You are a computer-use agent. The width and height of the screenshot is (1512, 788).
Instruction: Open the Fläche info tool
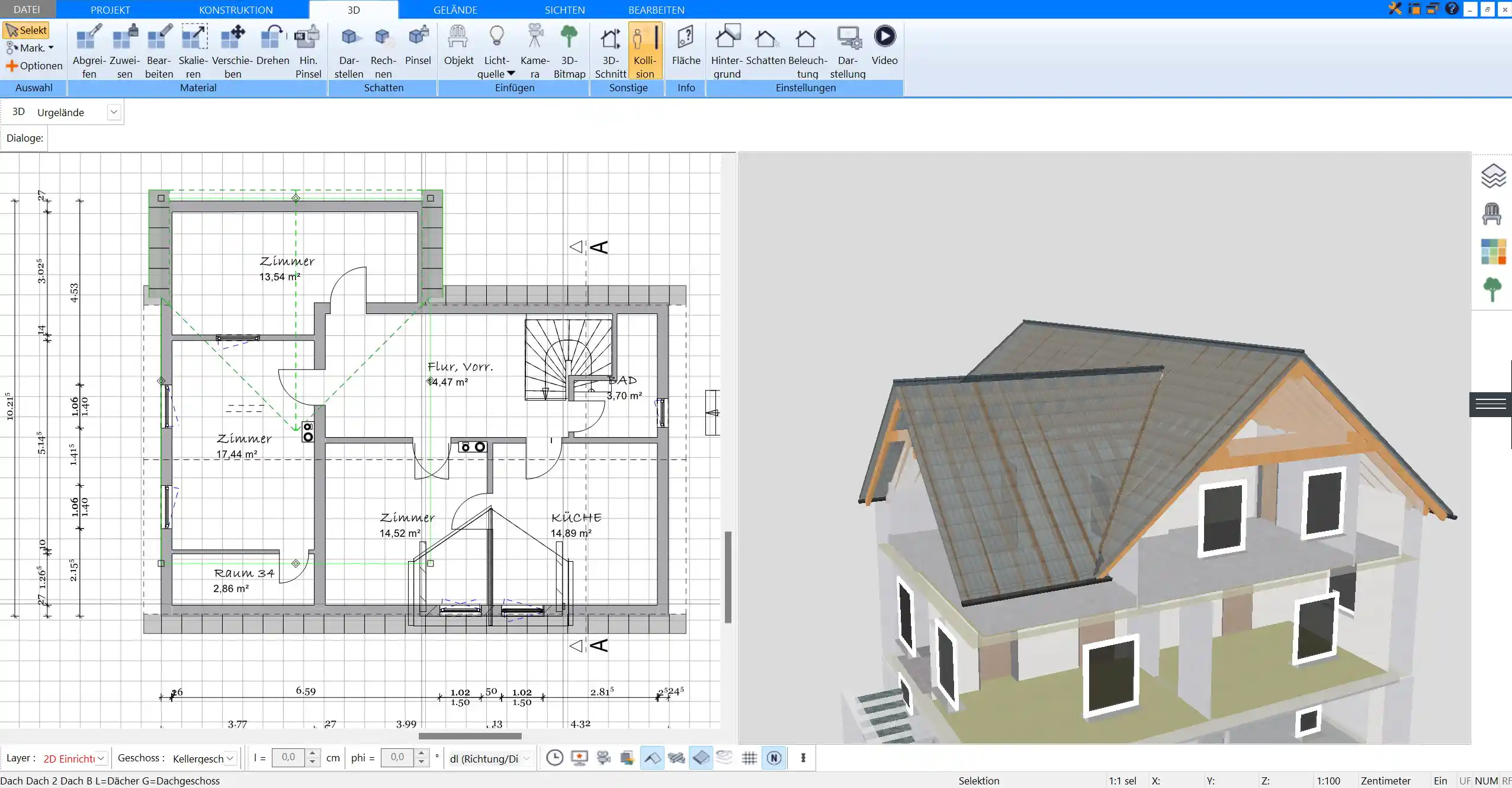[x=686, y=45]
